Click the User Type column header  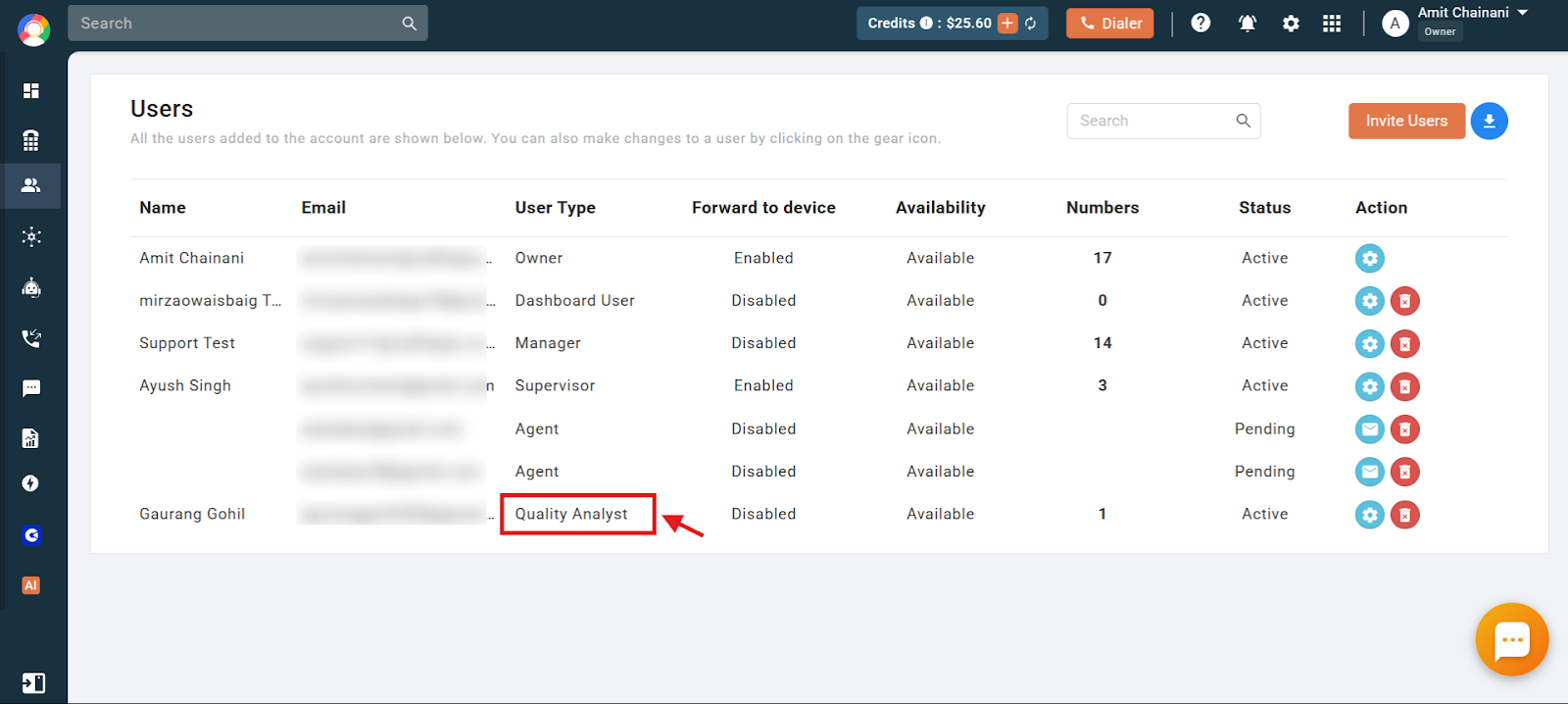tap(556, 208)
